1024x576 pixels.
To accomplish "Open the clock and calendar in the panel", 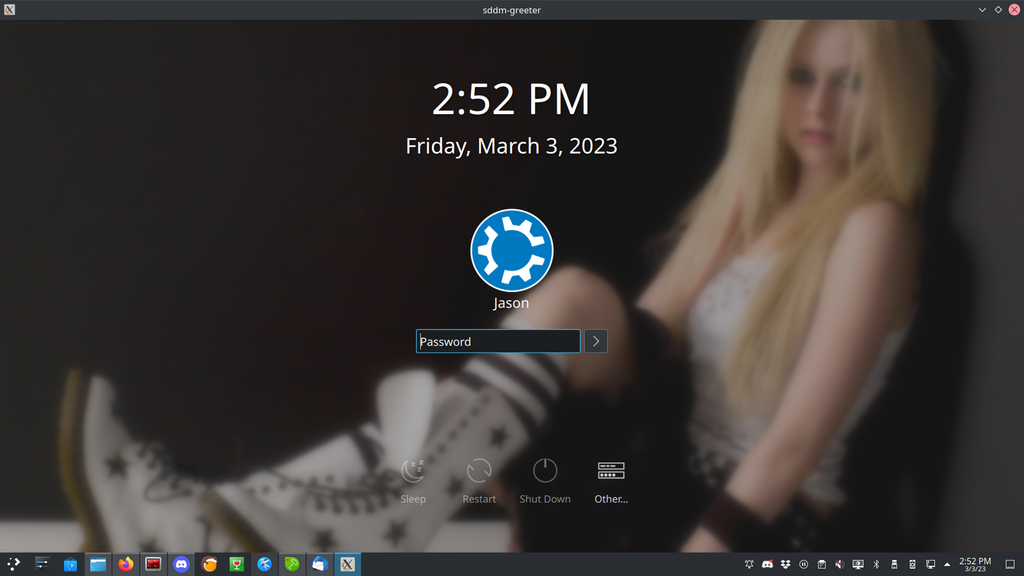I will 975,565.
